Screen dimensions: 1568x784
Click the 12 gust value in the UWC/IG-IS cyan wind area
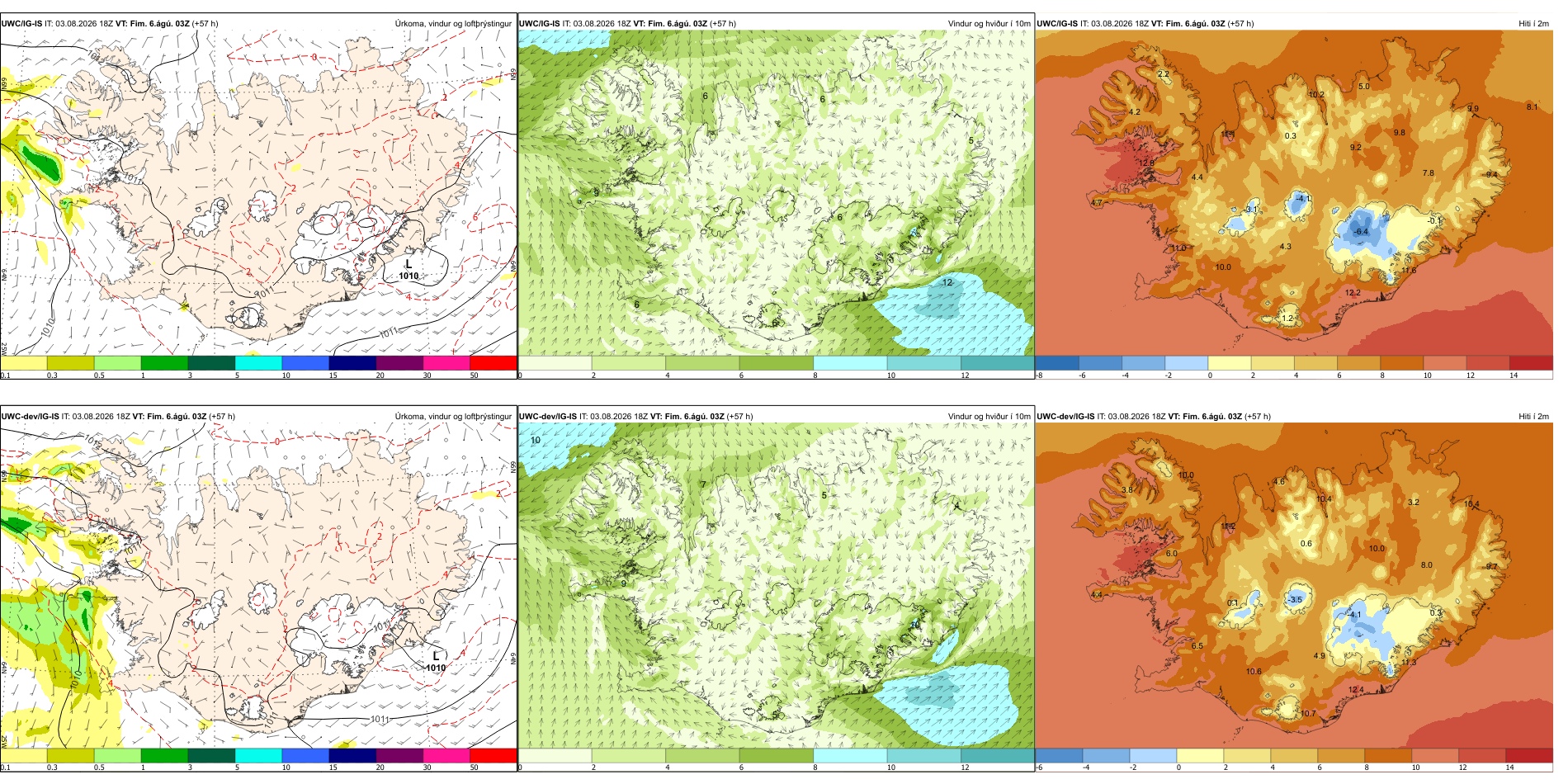pyautogui.click(x=947, y=283)
